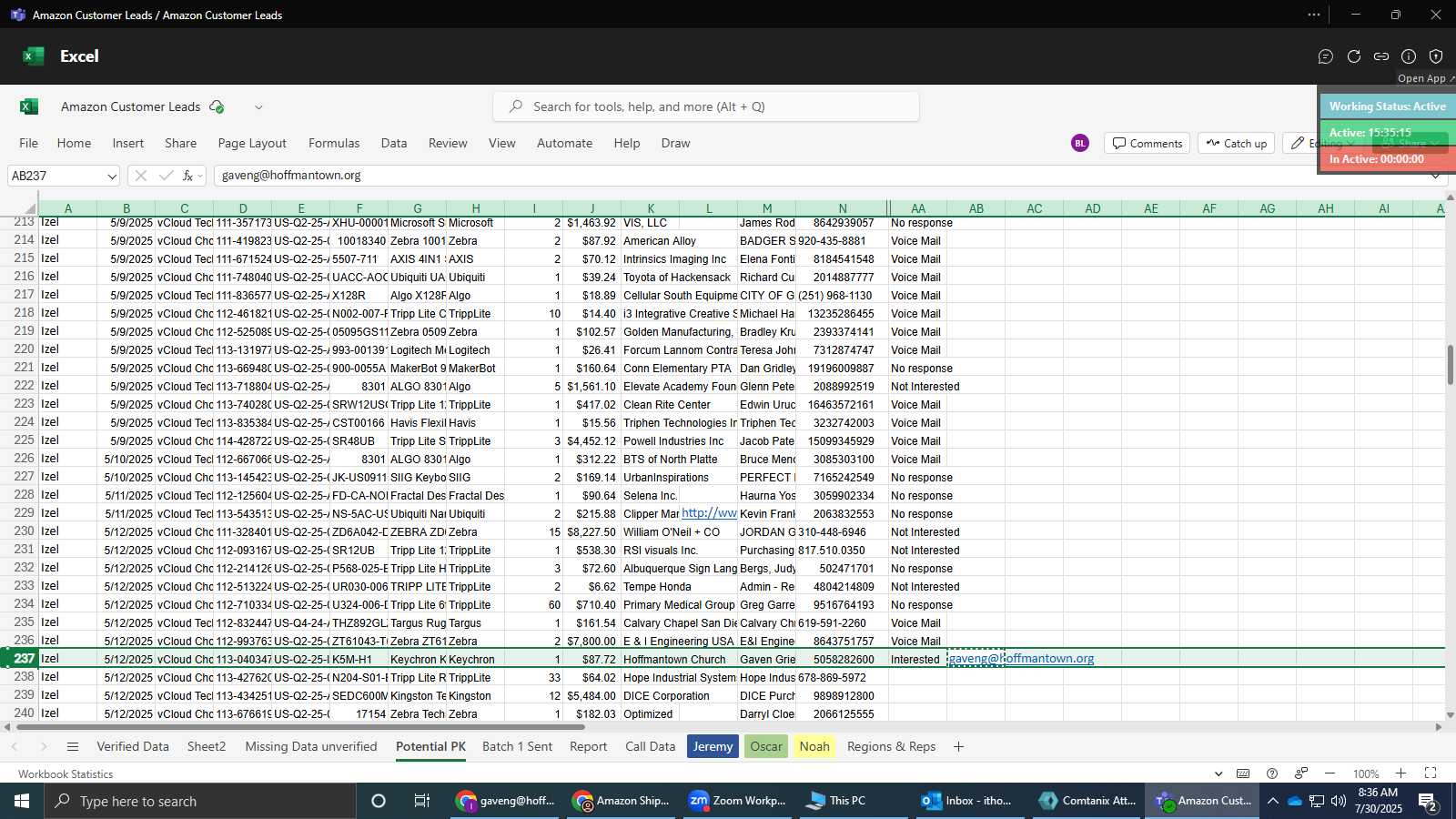This screenshot has height=819, width=1456.
Task: Open the gaveng@hoffmantown.org email link
Action: tap(1021, 659)
